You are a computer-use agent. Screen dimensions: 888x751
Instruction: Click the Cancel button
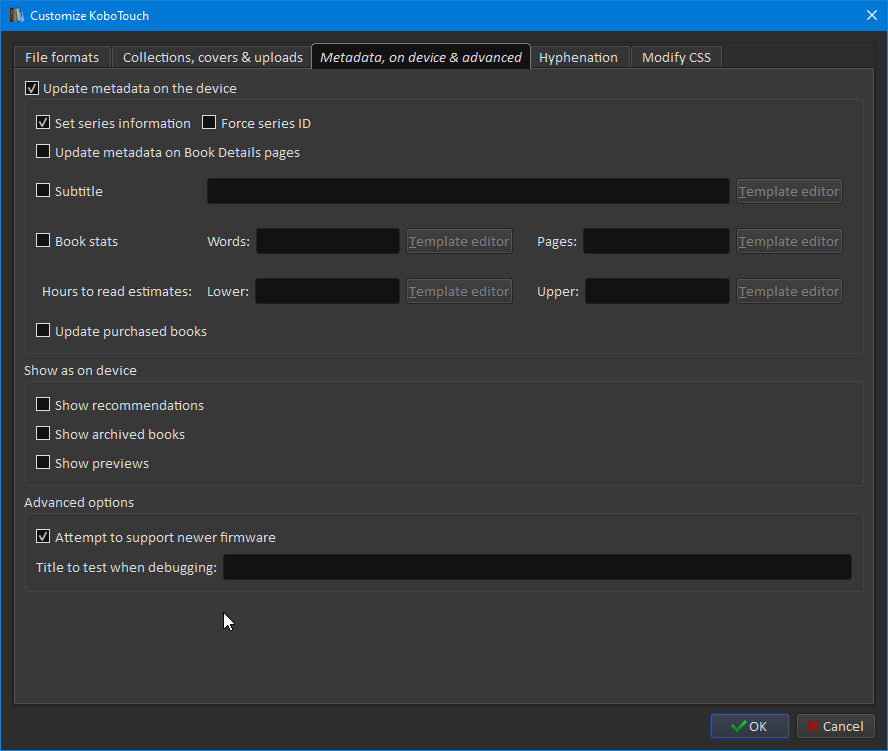[x=836, y=726]
